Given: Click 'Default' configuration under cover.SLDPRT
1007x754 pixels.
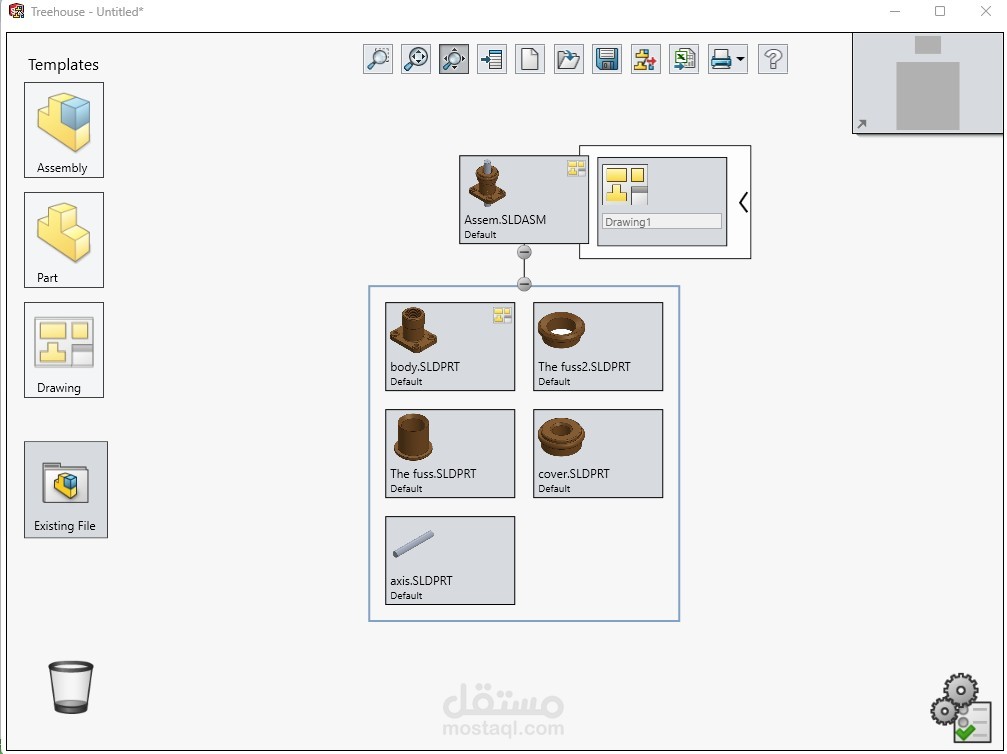Looking at the screenshot, I should click(x=554, y=489).
